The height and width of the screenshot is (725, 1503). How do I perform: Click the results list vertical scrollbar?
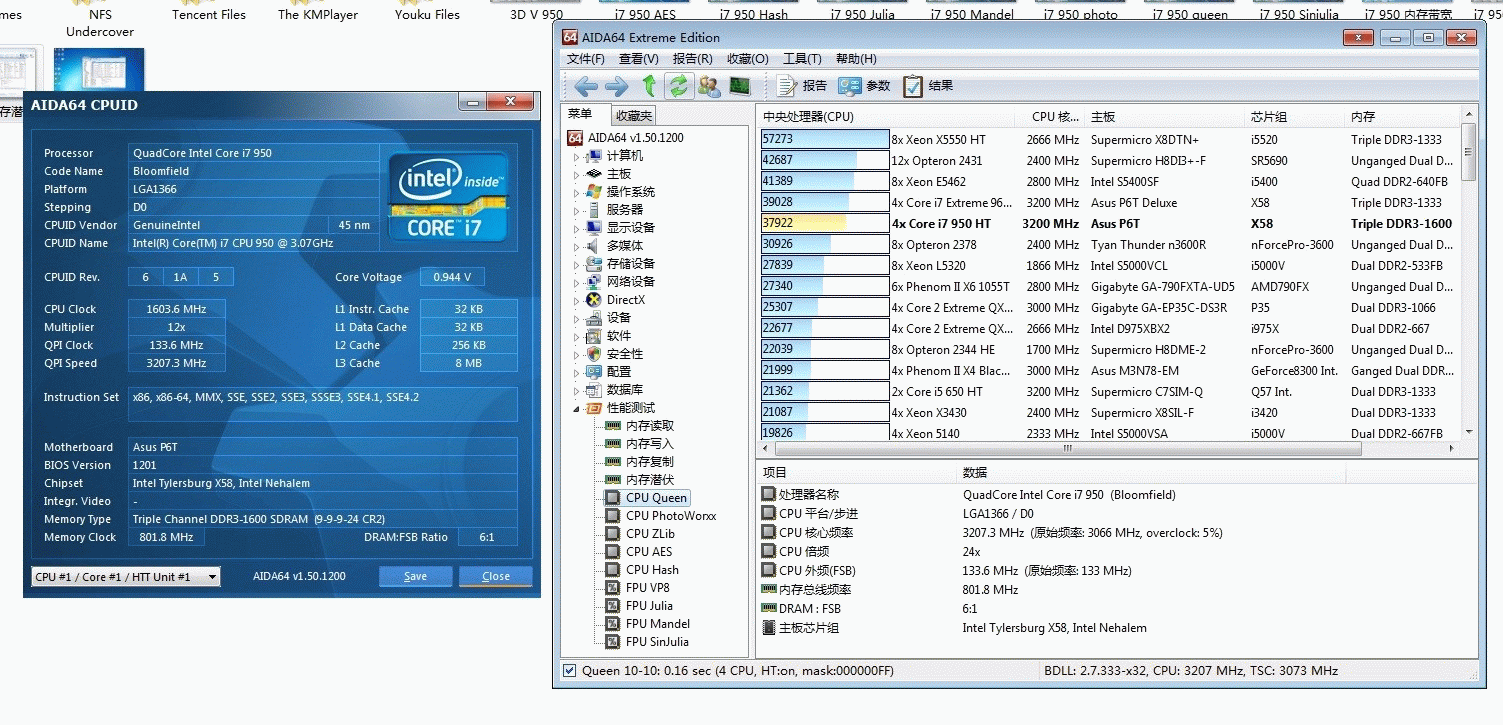tap(1468, 280)
